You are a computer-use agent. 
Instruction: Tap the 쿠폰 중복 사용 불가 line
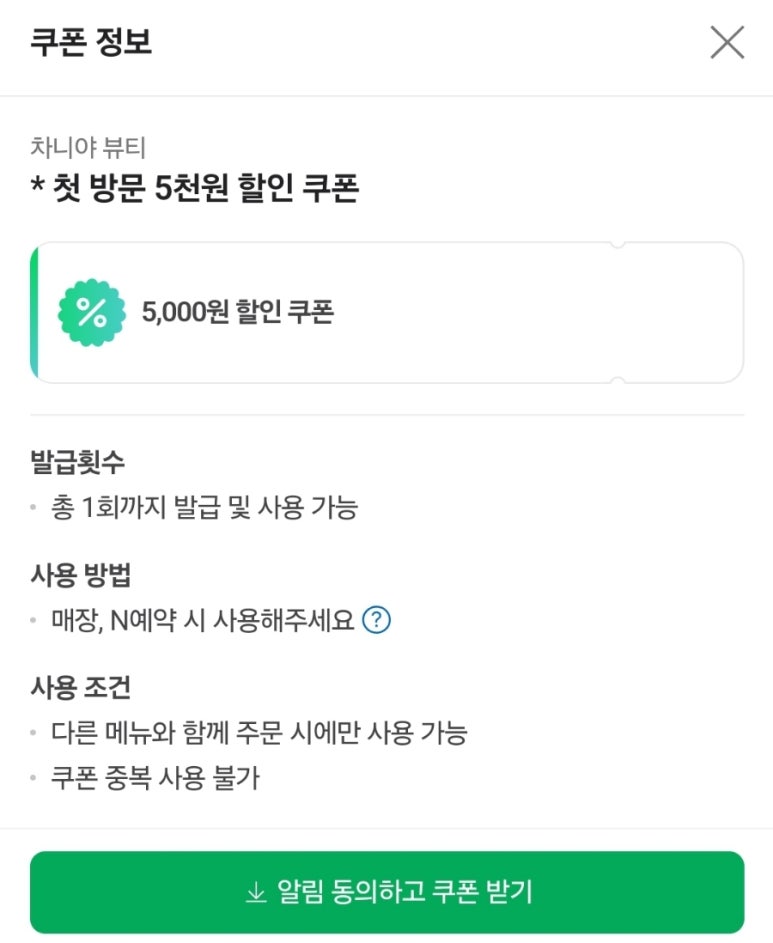coord(155,778)
